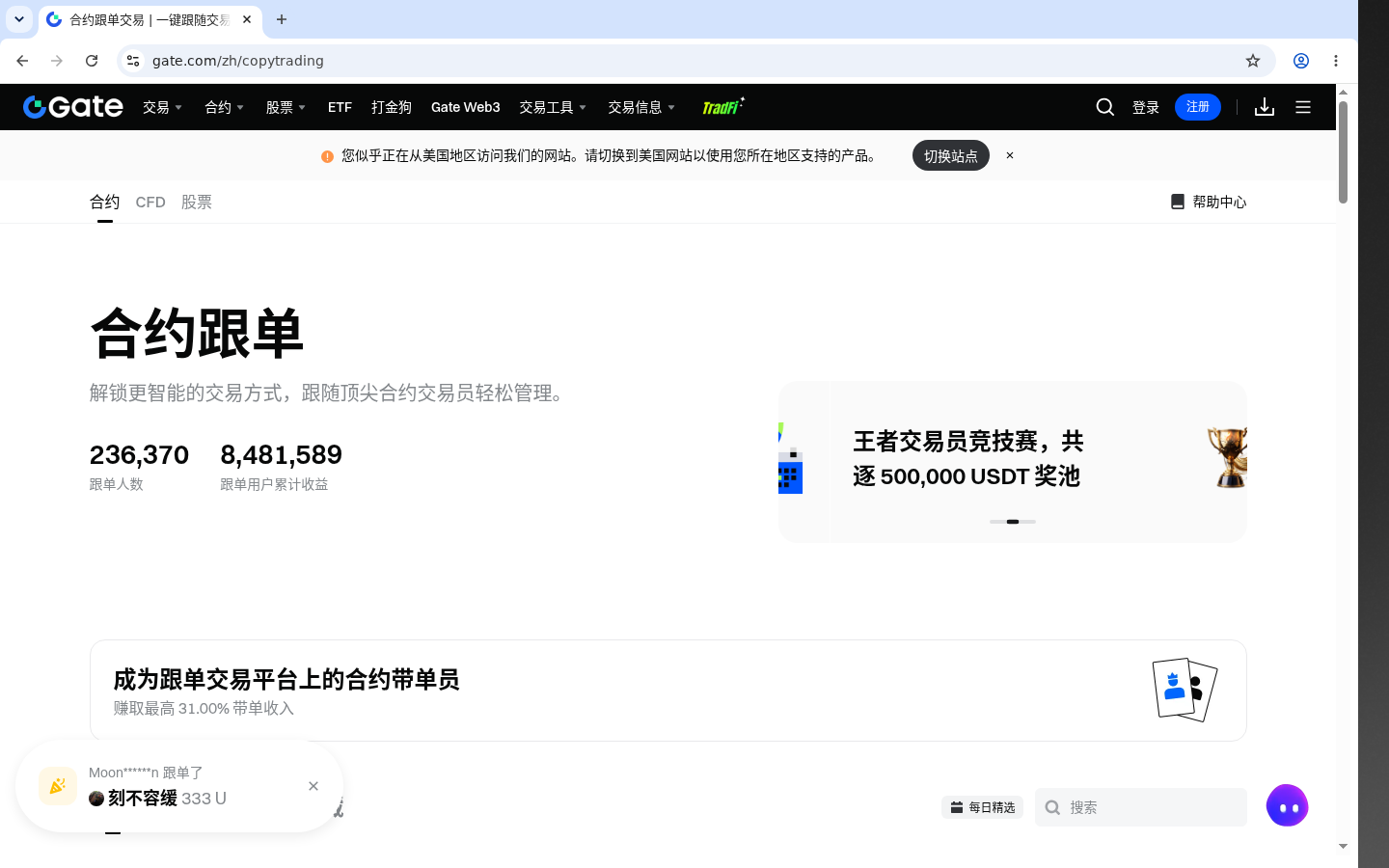Expand the 交易信息 nav dropdown
This screenshot has width=1389, height=868.
(x=642, y=107)
